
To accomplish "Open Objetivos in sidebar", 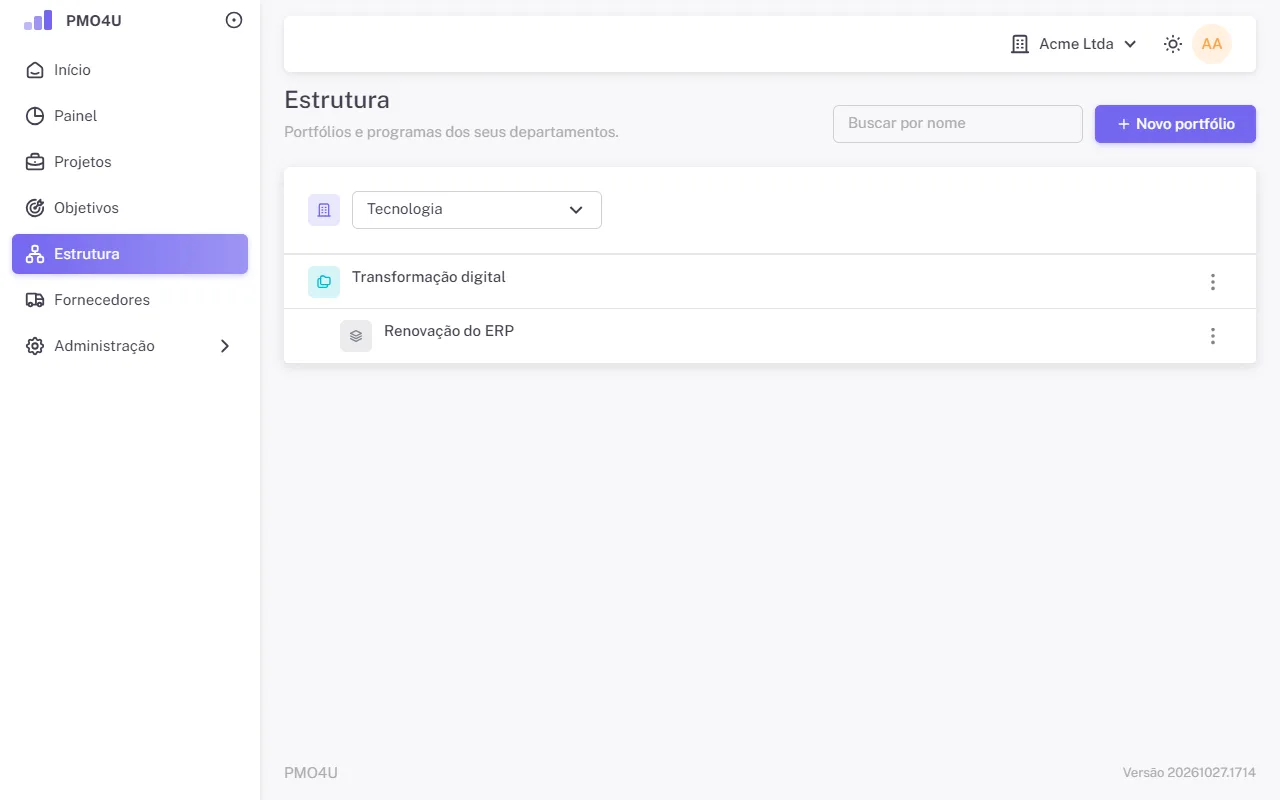I will (130, 208).
